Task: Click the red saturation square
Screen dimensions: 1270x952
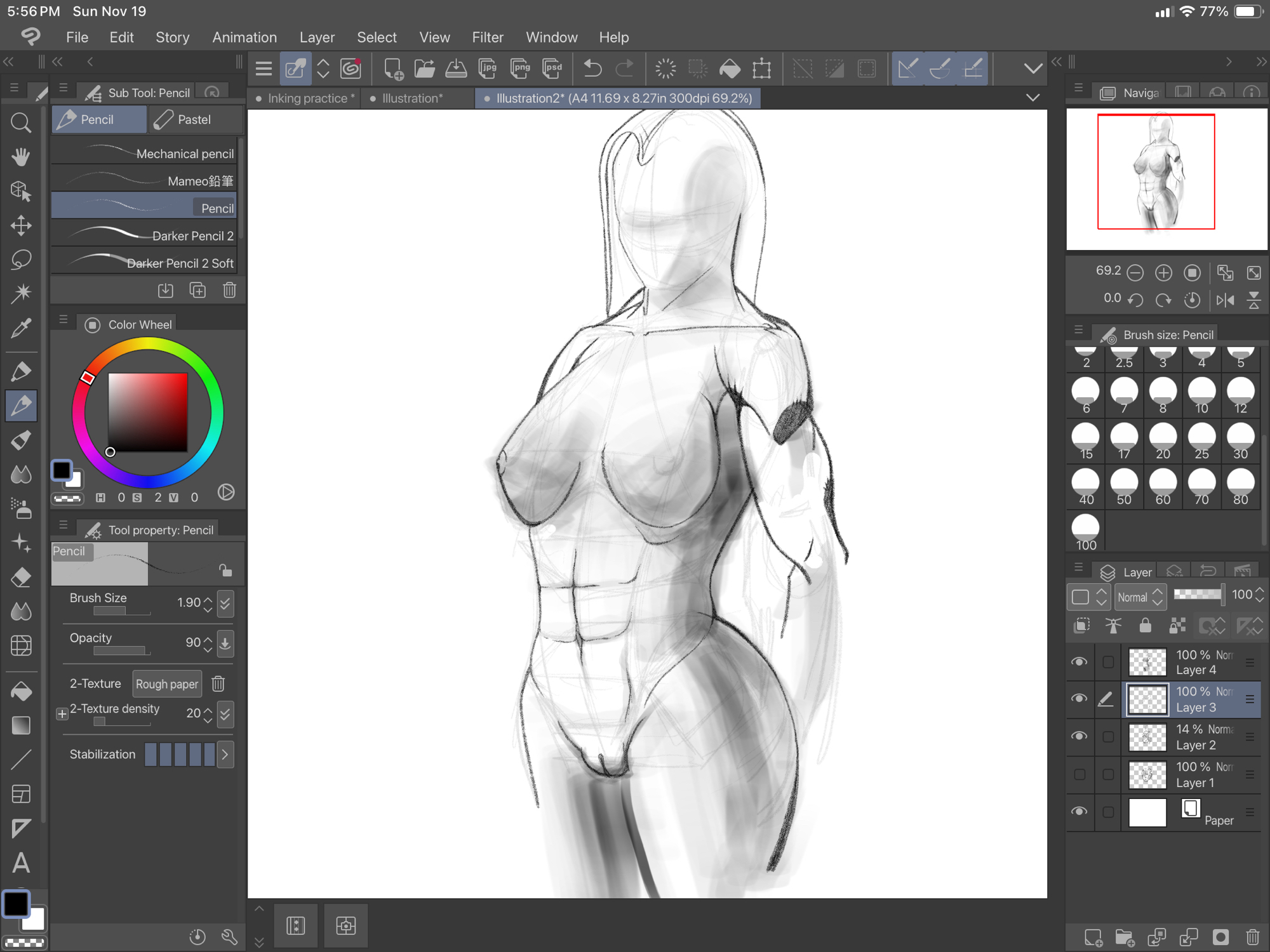Action: [x=148, y=412]
